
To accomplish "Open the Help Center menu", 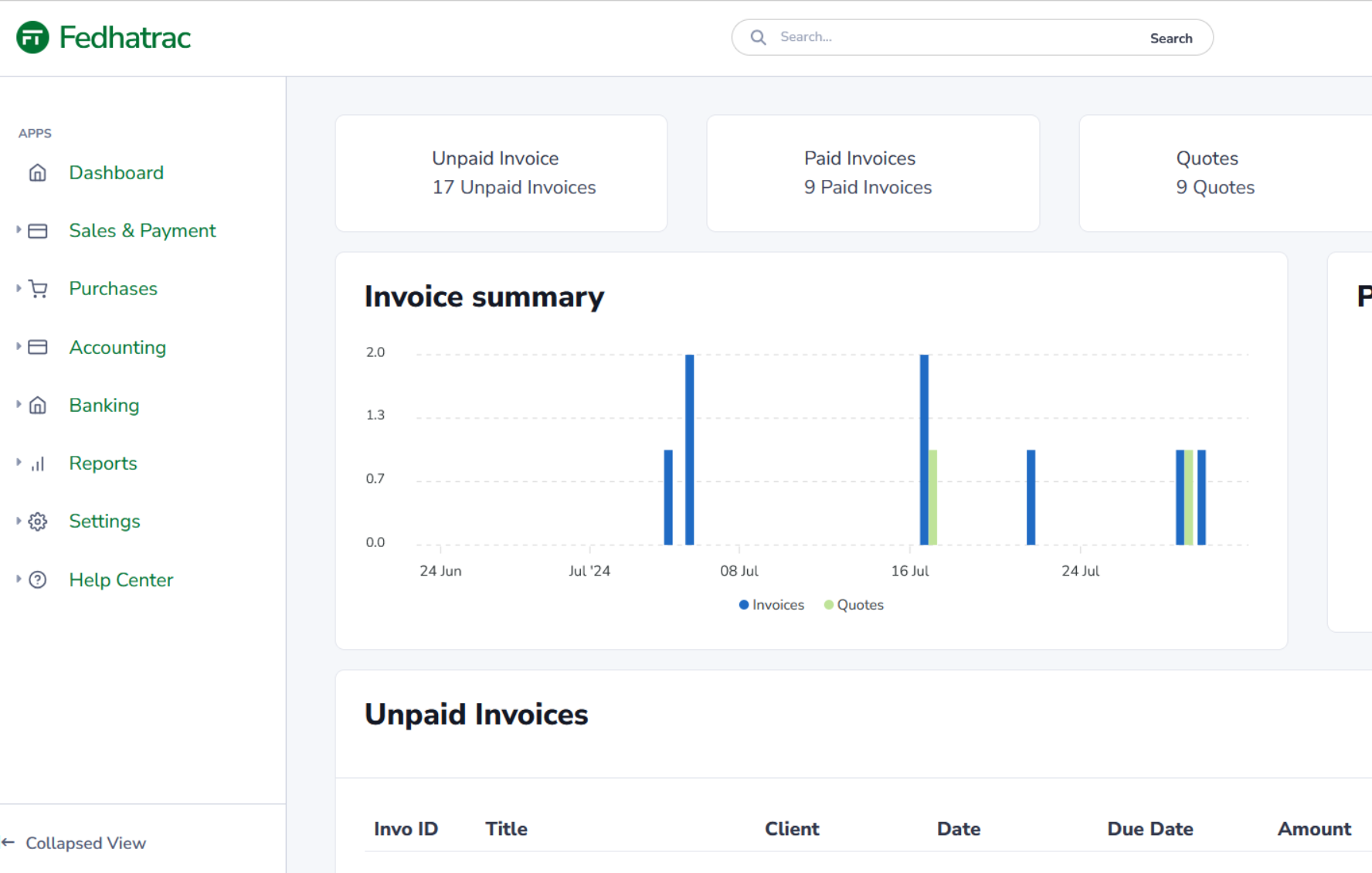I will click(121, 580).
